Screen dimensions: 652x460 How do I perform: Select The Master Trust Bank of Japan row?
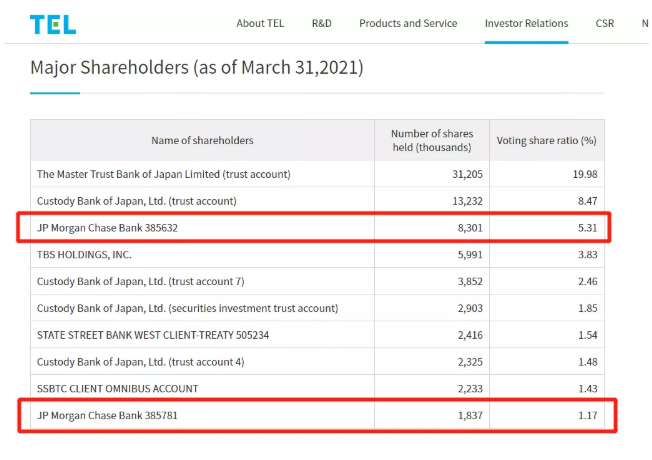(164, 174)
